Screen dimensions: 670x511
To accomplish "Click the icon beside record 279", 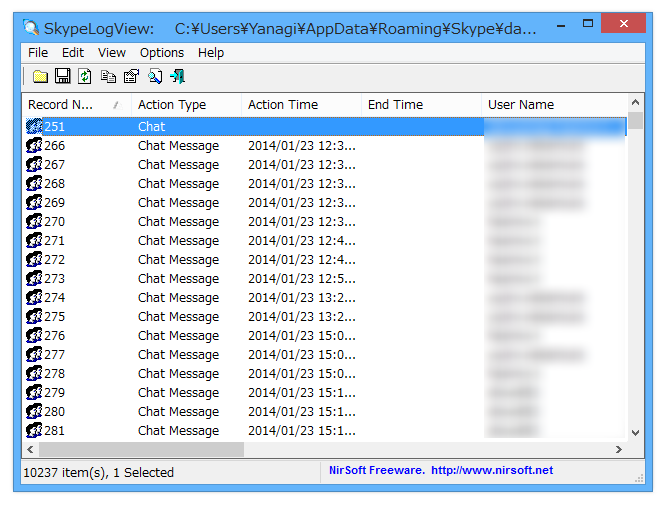I will 34,393.
